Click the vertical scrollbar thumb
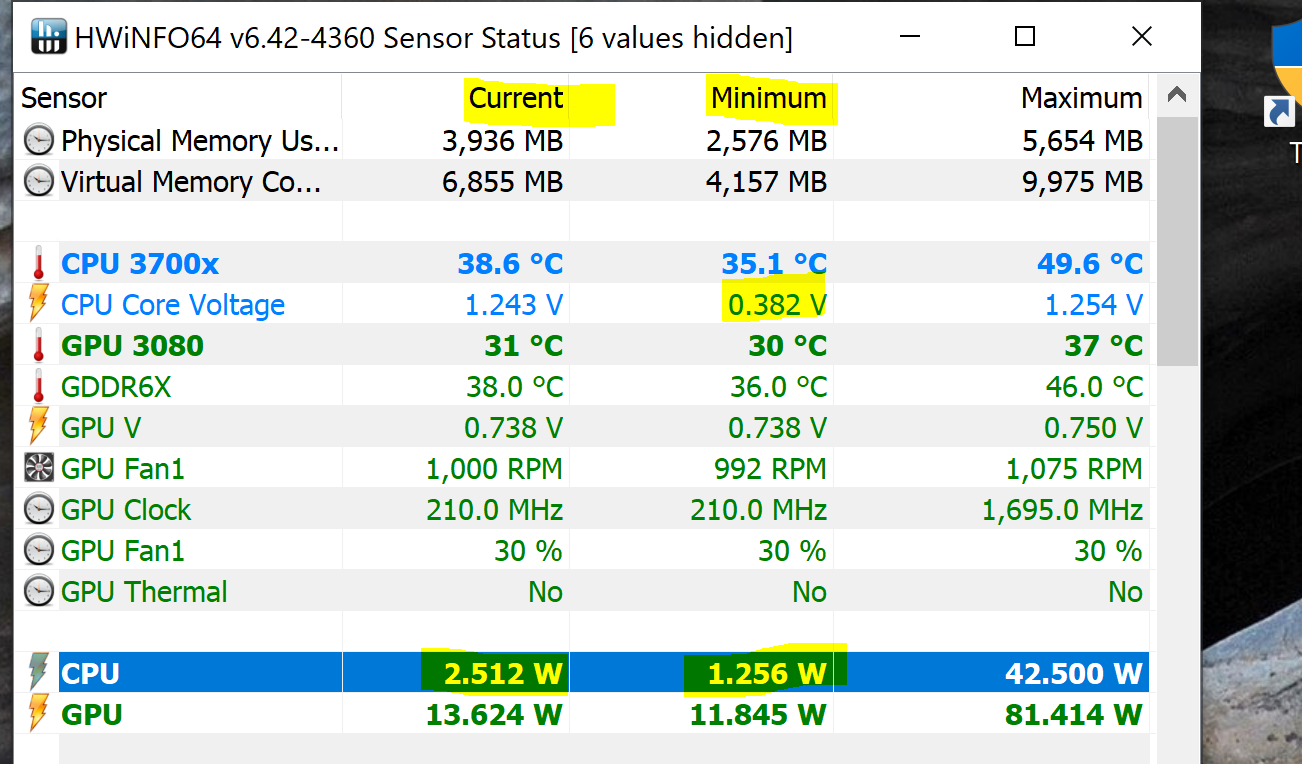 pyautogui.click(x=1177, y=242)
